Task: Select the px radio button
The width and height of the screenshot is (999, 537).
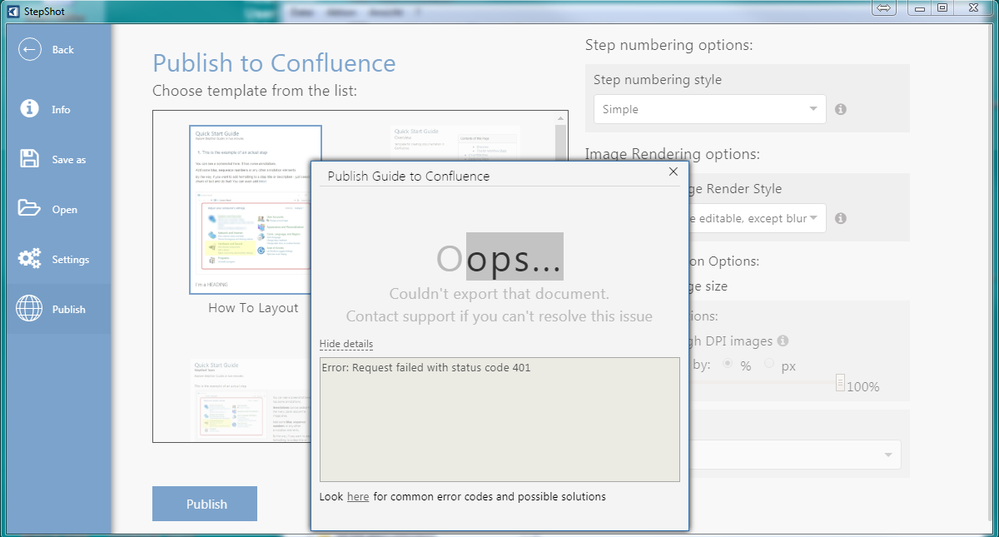Action: click(x=769, y=363)
